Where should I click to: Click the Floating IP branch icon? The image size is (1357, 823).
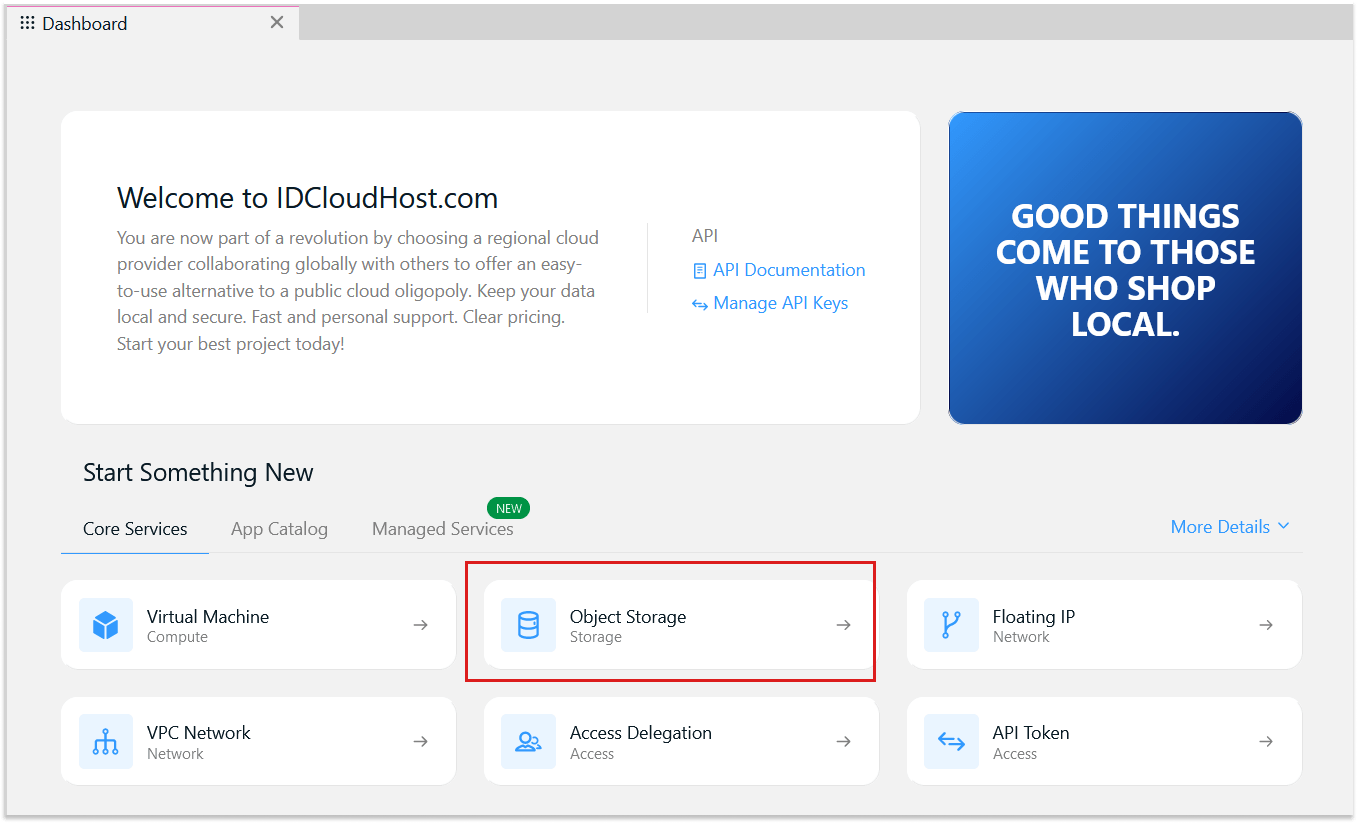950,625
